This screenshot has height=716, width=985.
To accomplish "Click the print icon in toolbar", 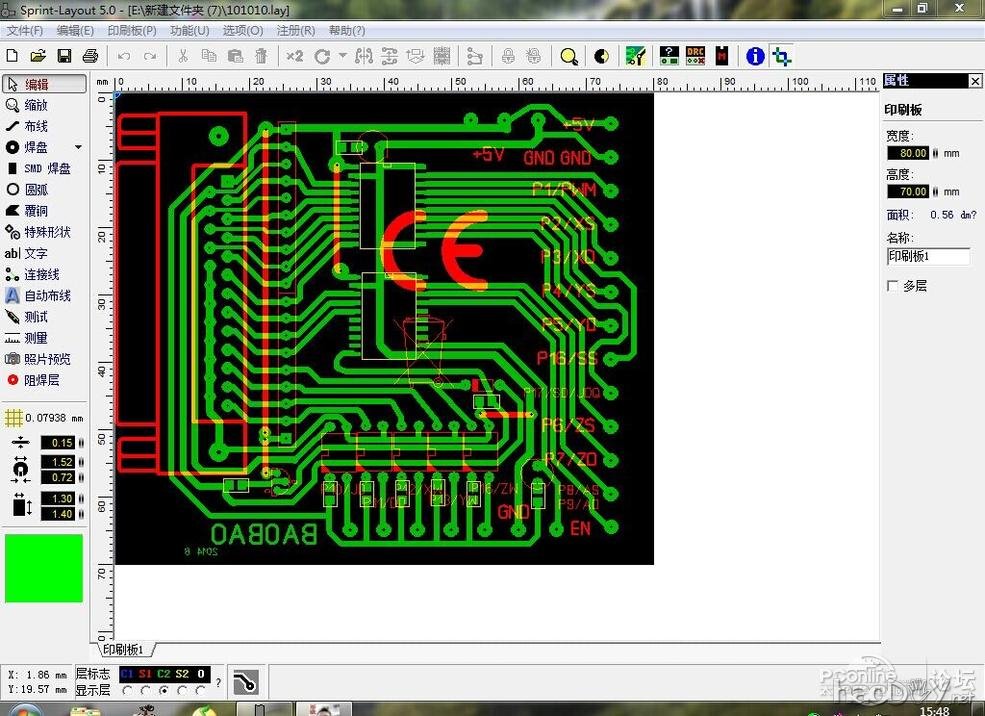I will tap(90, 56).
